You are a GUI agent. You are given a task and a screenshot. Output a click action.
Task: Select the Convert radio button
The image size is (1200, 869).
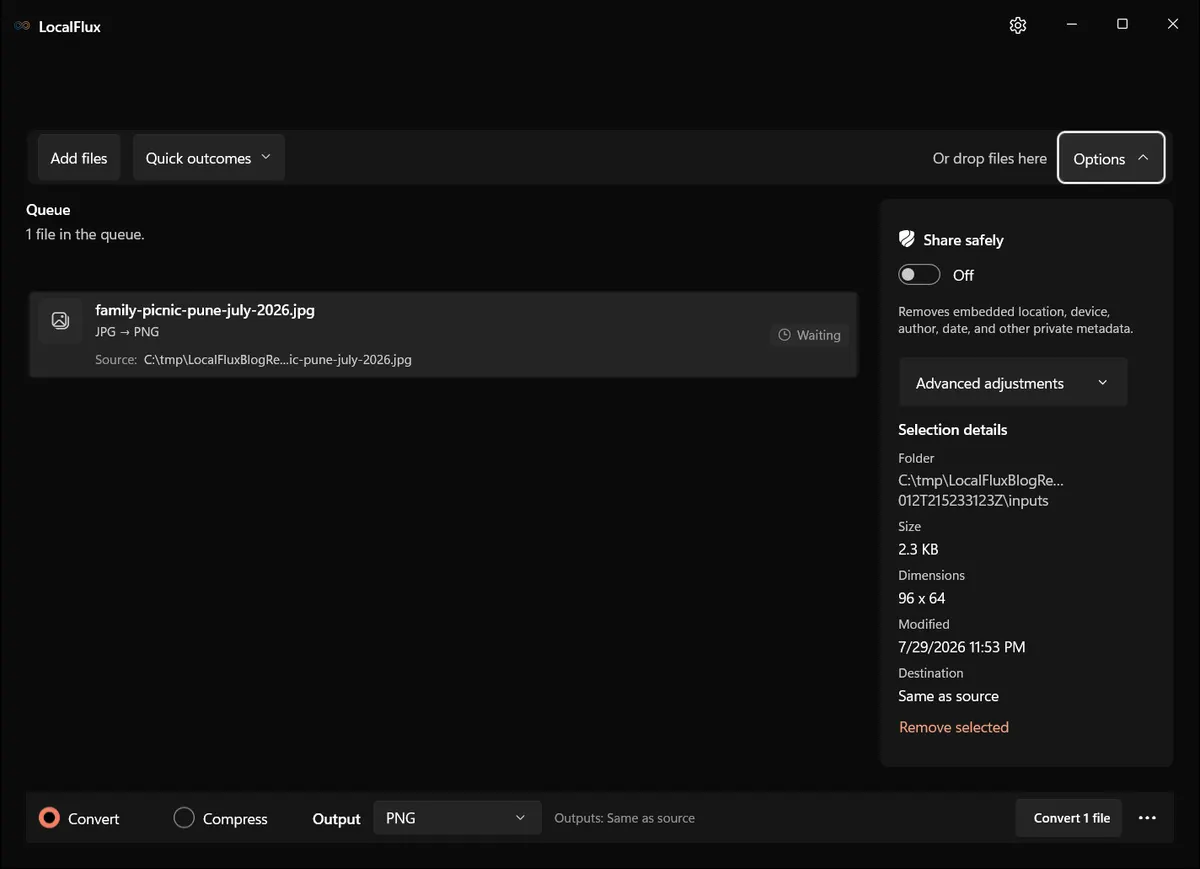pos(49,818)
